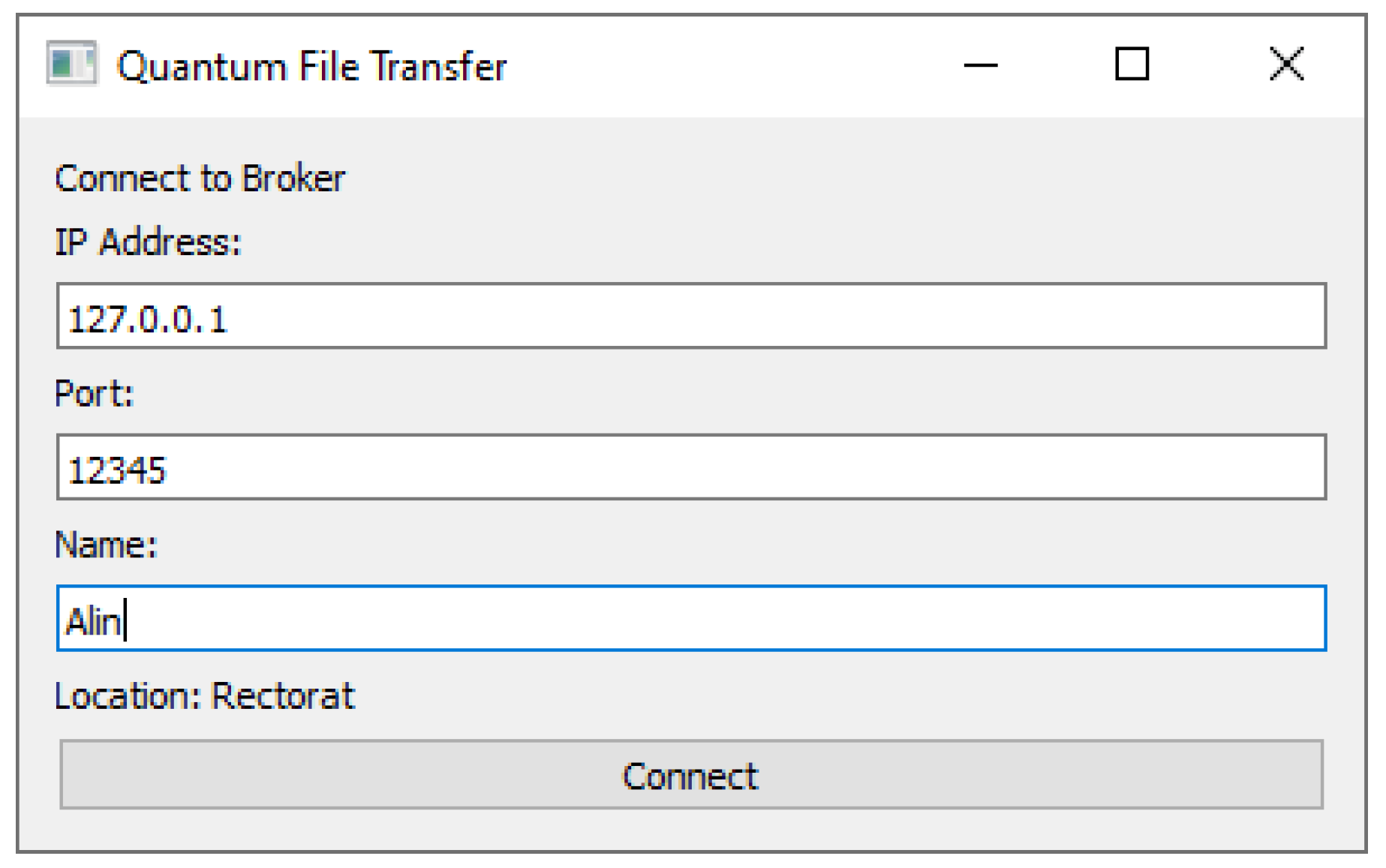This screenshot has height=868, width=1386.
Task: Close the Quantum File Transfer window
Action: coord(1285,66)
